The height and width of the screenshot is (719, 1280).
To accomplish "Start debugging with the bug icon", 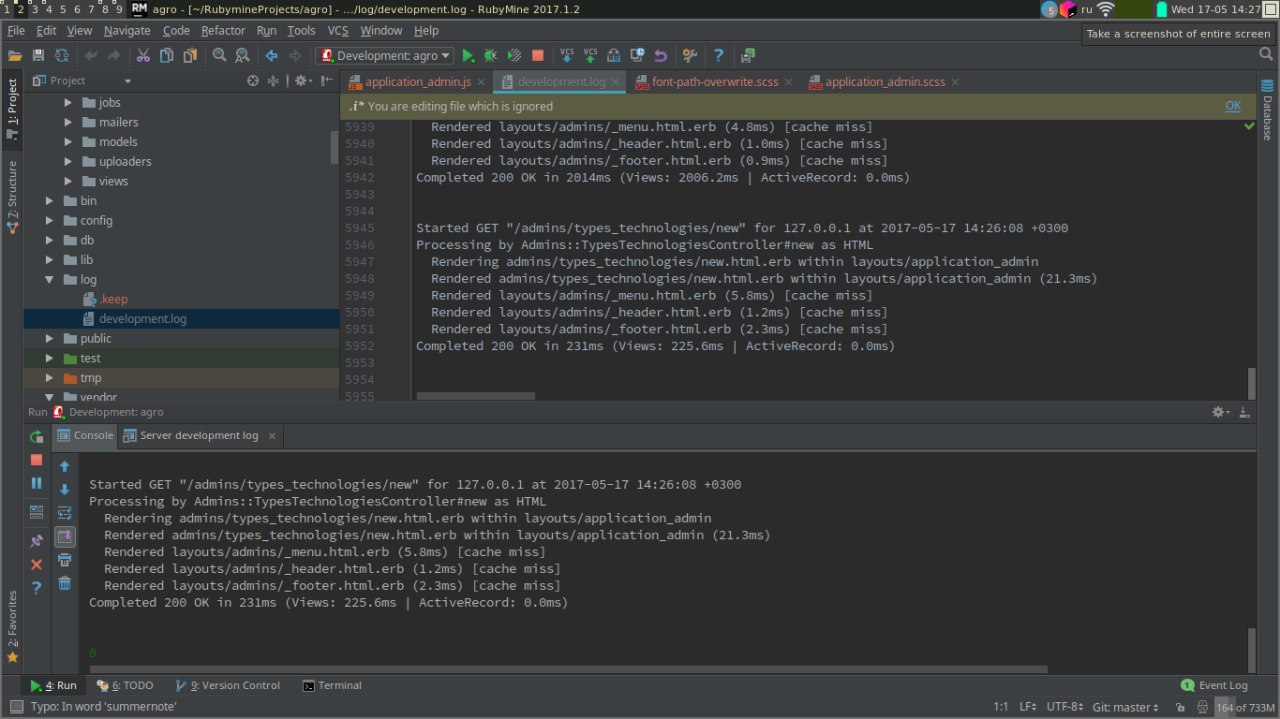I will (490, 56).
